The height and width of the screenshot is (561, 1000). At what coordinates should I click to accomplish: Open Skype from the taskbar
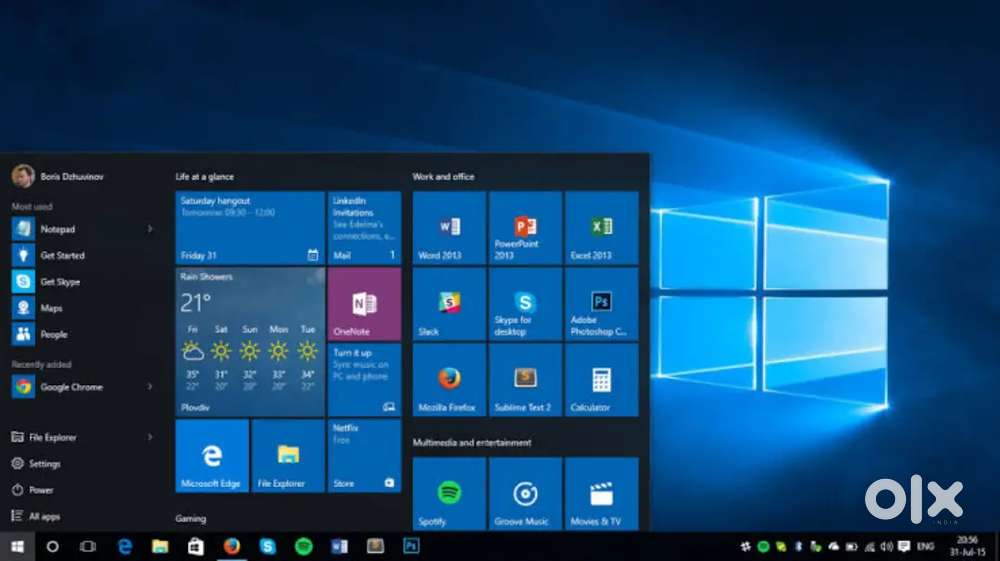click(268, 546)
